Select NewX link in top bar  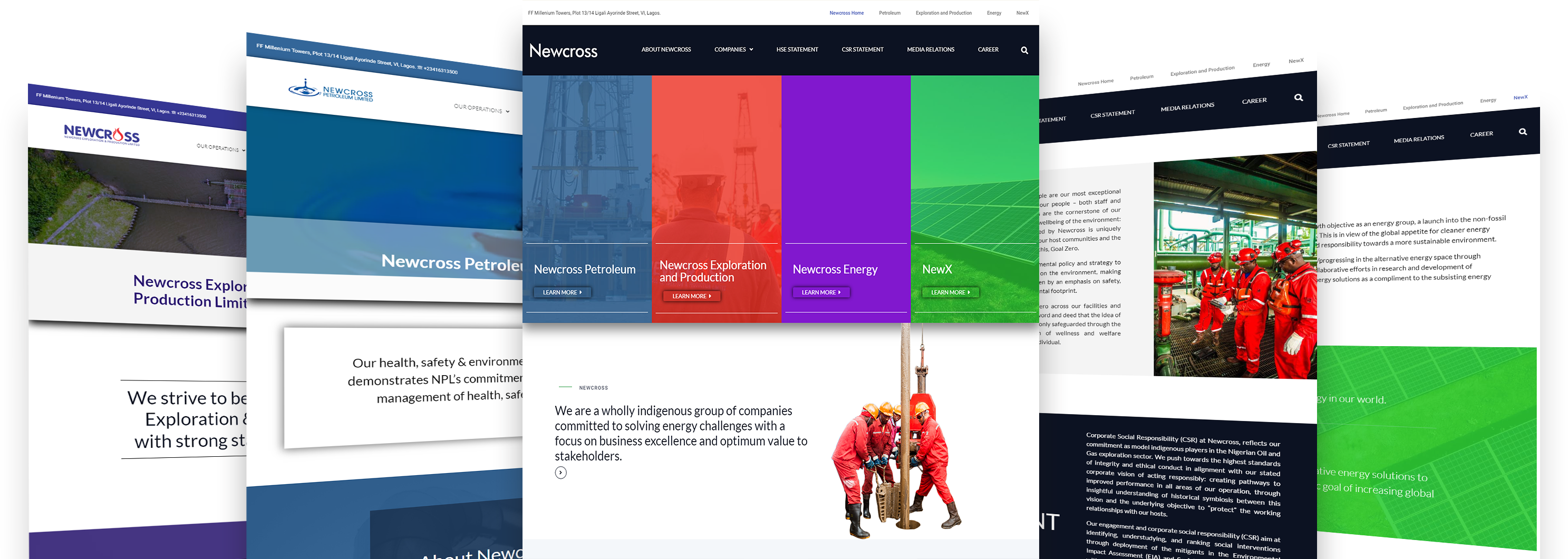(1022, 13)
